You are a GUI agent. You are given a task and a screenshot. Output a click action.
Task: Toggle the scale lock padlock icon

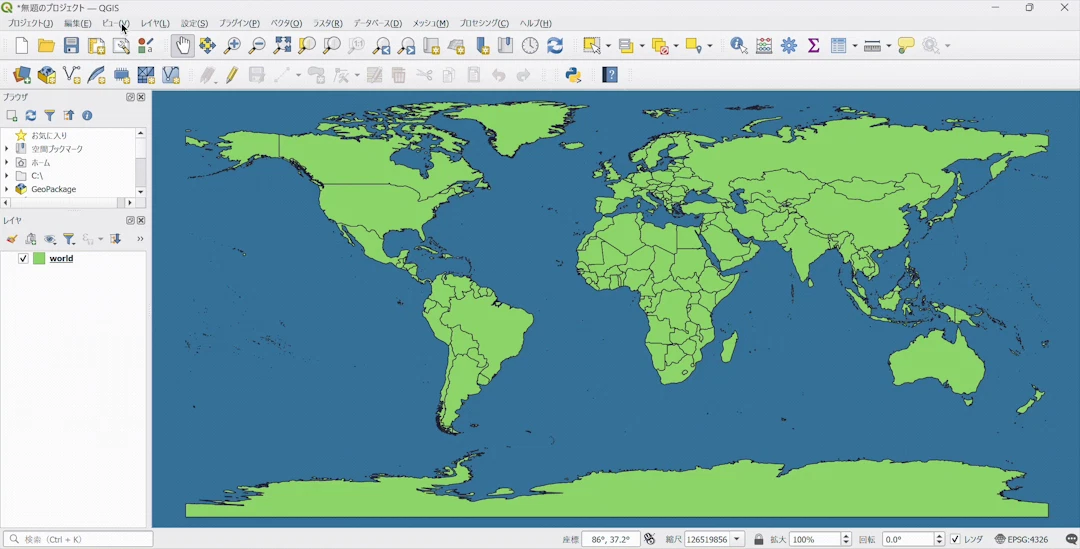click(758, 539)
